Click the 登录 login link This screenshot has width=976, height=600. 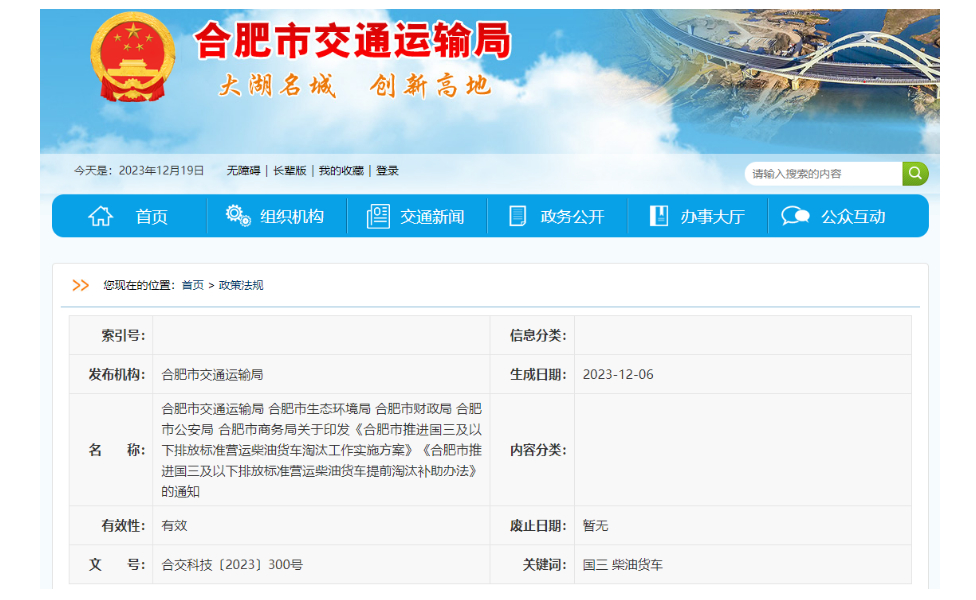(x=387, y=171)
